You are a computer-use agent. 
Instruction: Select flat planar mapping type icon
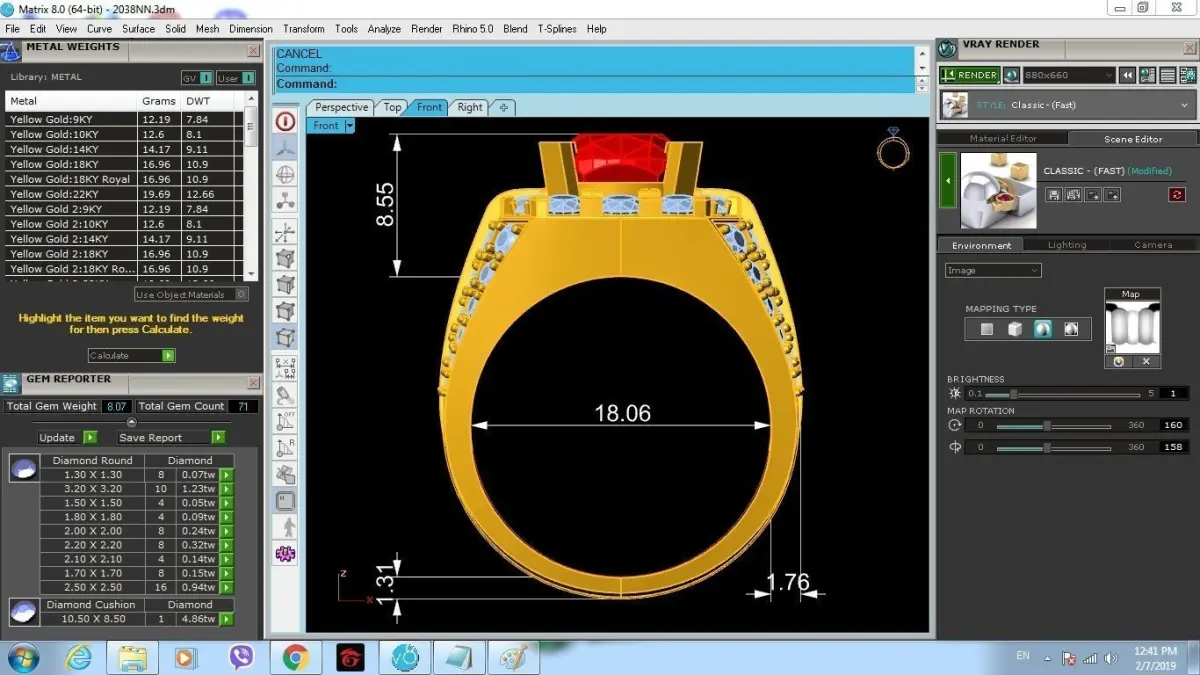987,329
